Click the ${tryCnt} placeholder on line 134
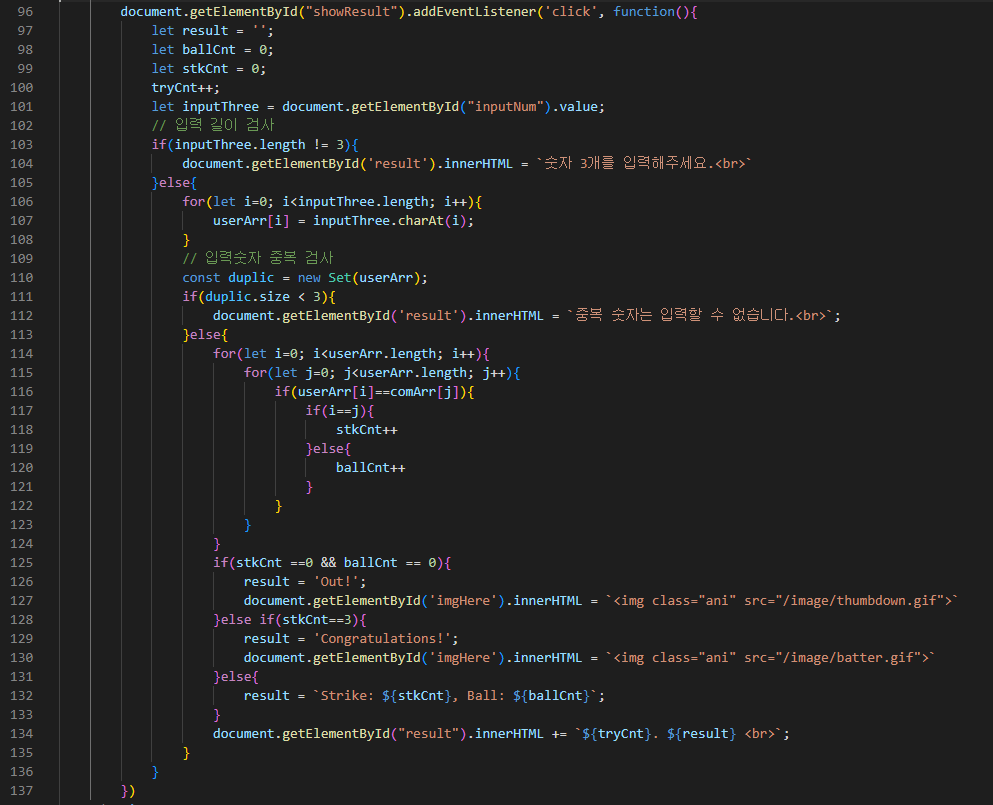993x805 pixels. click(x=616, y=733)
